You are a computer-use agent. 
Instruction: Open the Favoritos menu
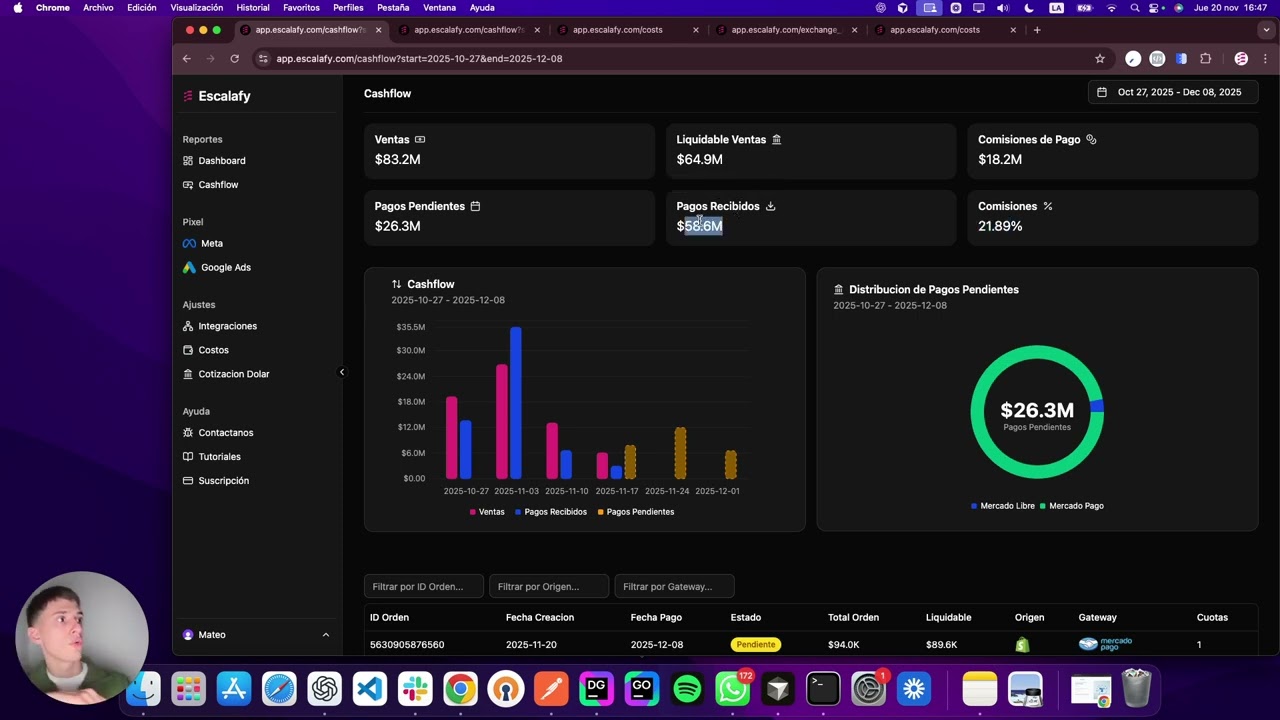301,7
